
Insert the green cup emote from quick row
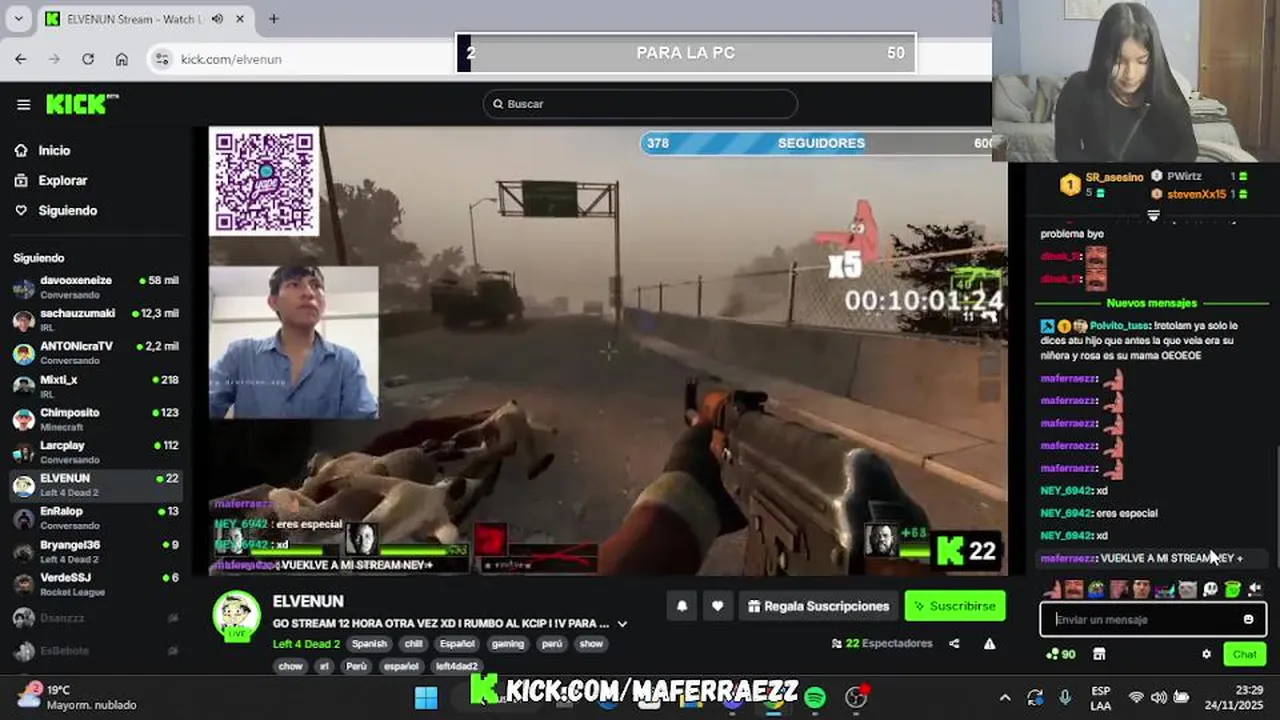click(1232, 589)
